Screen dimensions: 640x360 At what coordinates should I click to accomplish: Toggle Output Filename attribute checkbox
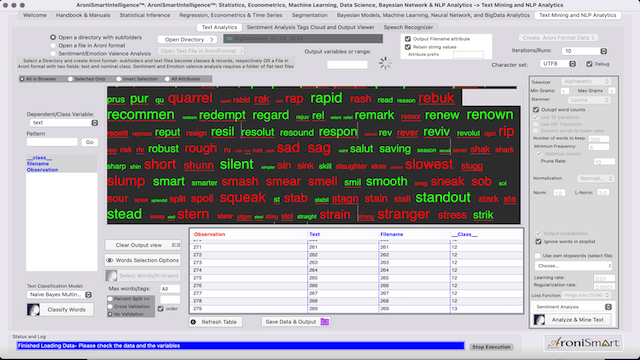click(408, 39)
